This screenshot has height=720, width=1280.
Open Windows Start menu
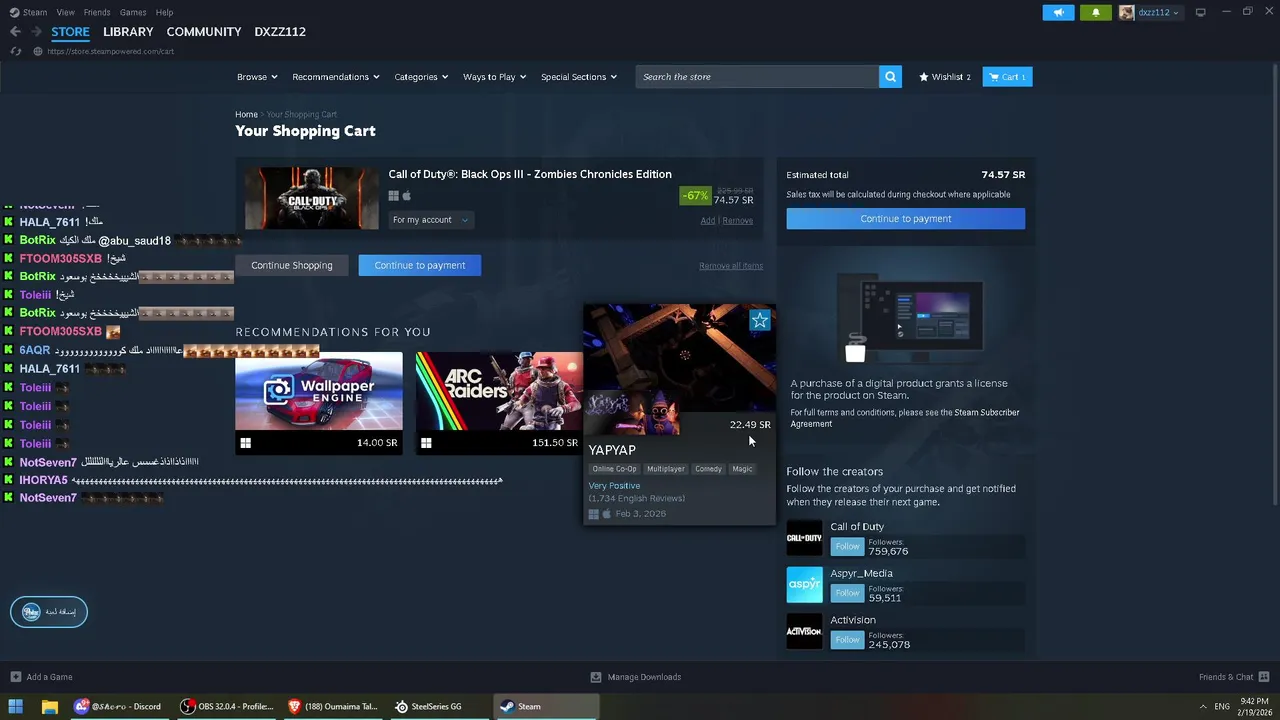[x=15, y=706]
